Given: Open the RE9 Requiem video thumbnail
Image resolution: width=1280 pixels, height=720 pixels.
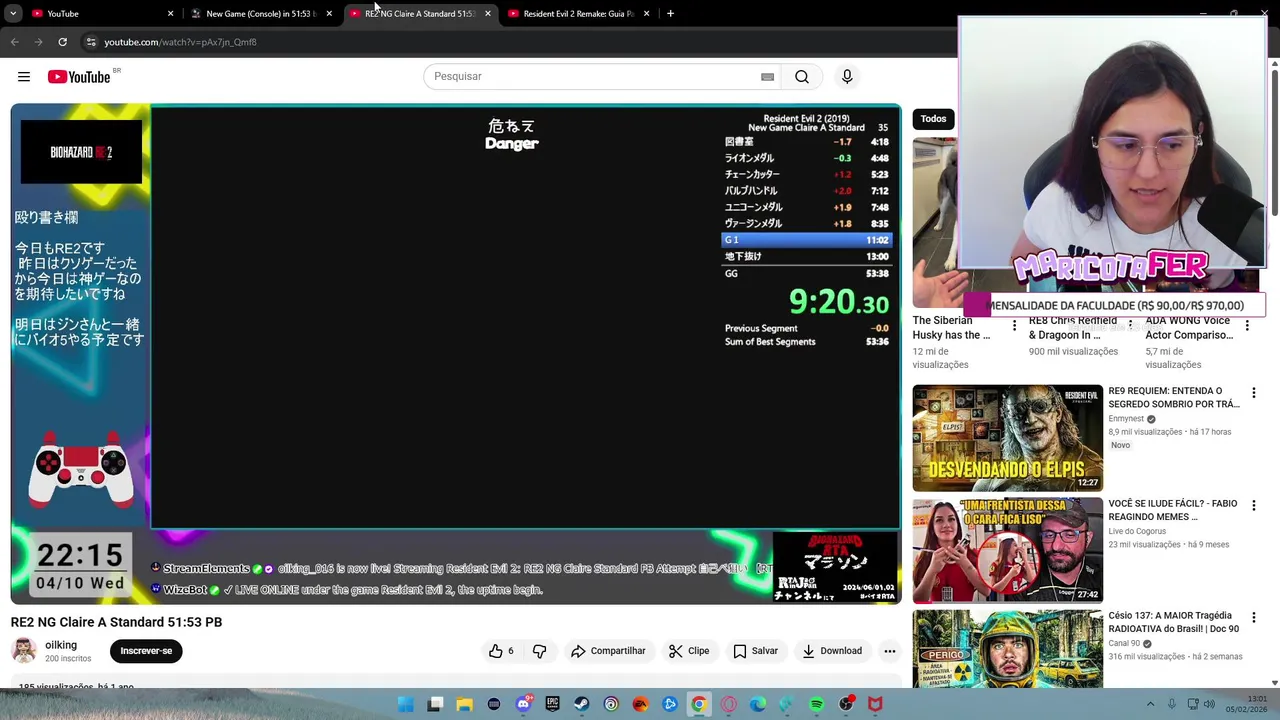Looking at the screenshot, I should (x=1007, y=438).
